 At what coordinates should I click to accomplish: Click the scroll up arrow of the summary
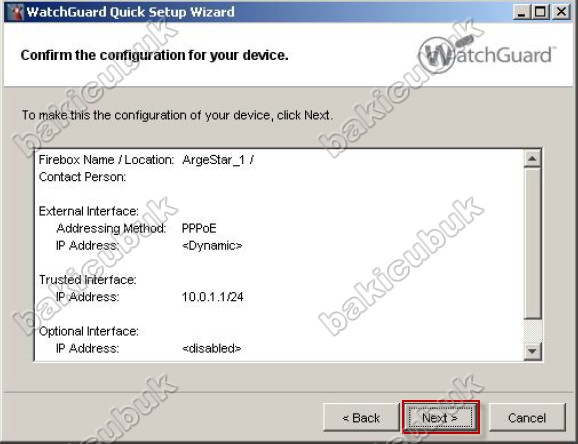pos(532,159)
